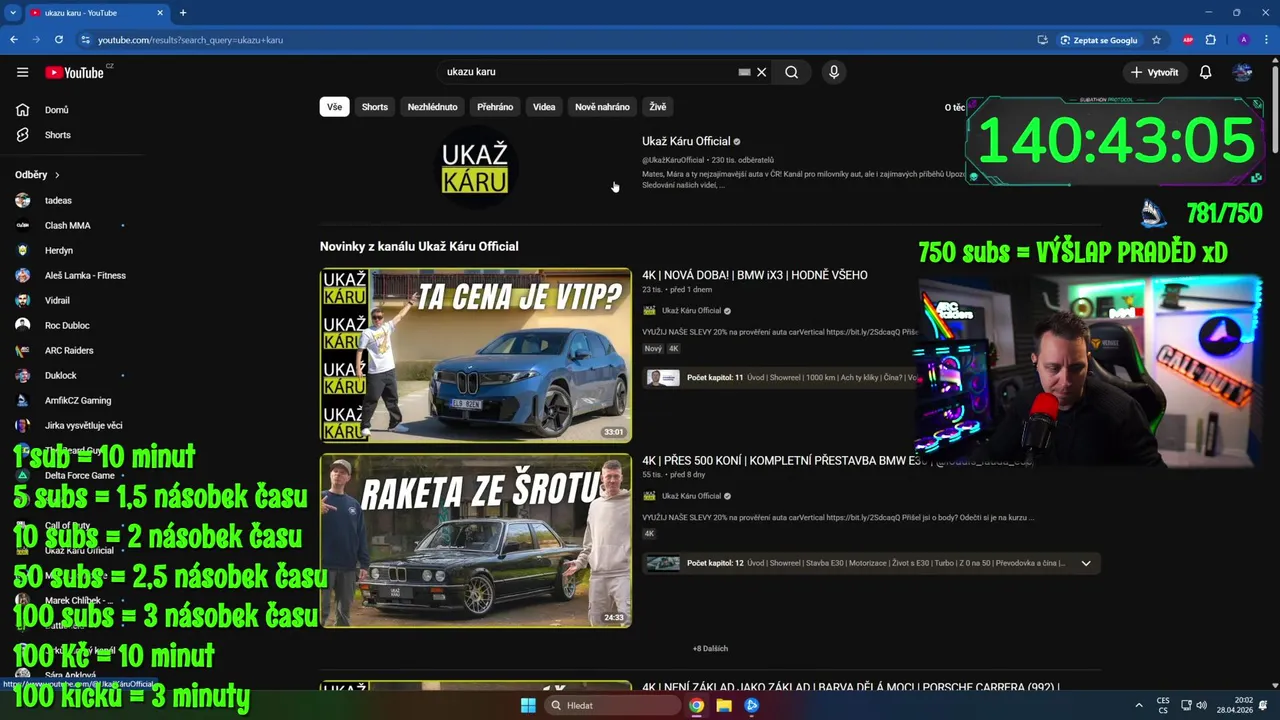The height and width of the screenshot is (720, 1280).
Task: Click Zeptat se Googlu button
Action: pyautogui.click(x=1098, y=40)
